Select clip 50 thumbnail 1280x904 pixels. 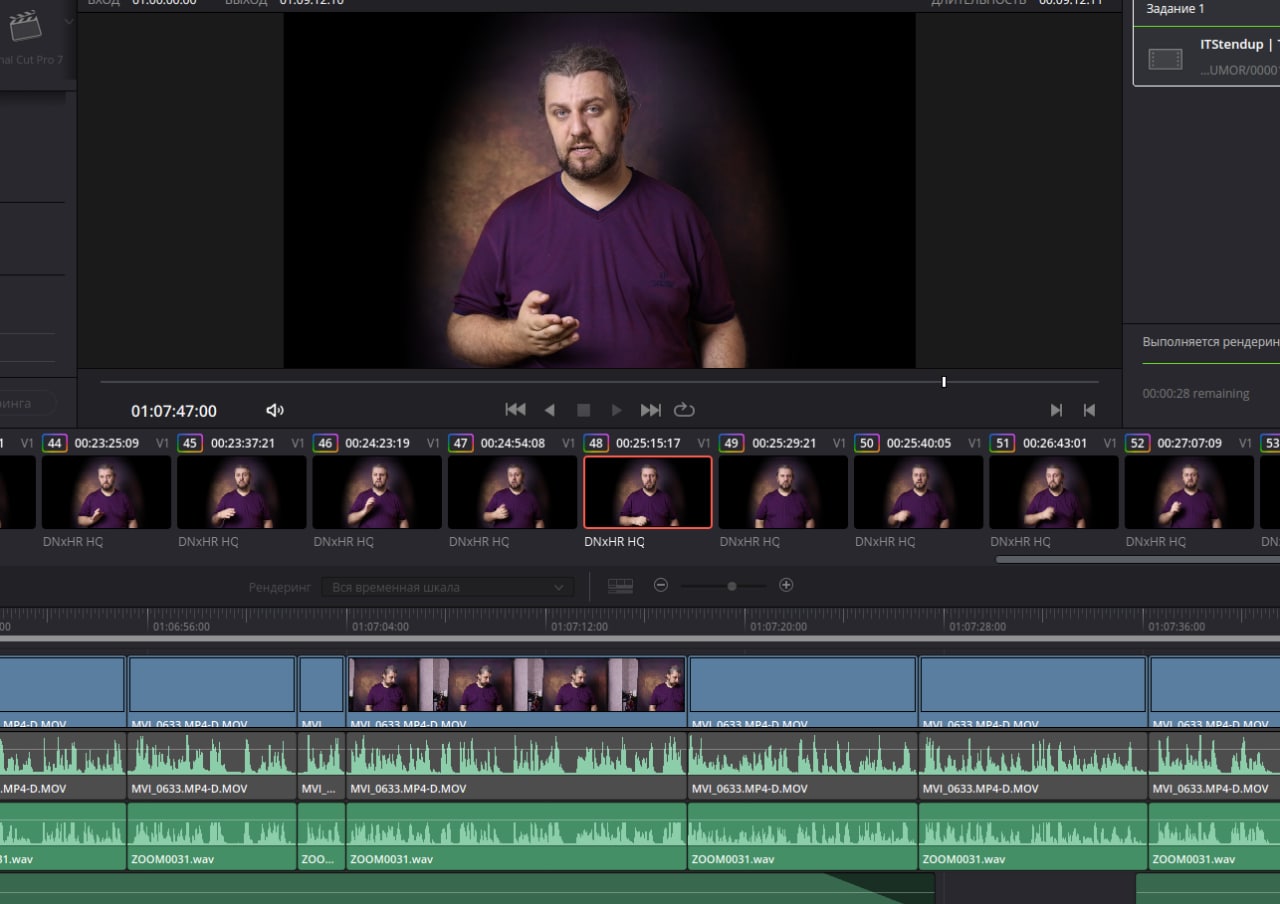coord(918,492)
